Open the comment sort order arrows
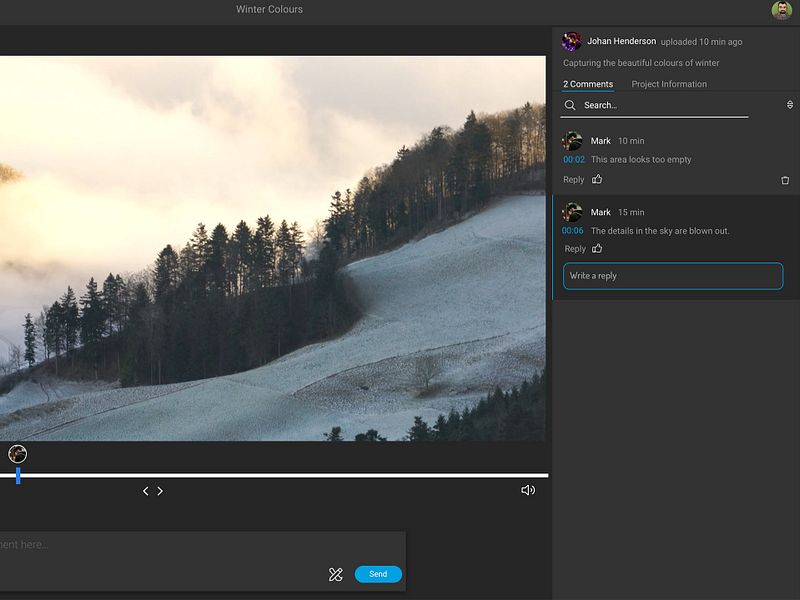This screenshot has width=800, height=600. click(x=789, y=105)
